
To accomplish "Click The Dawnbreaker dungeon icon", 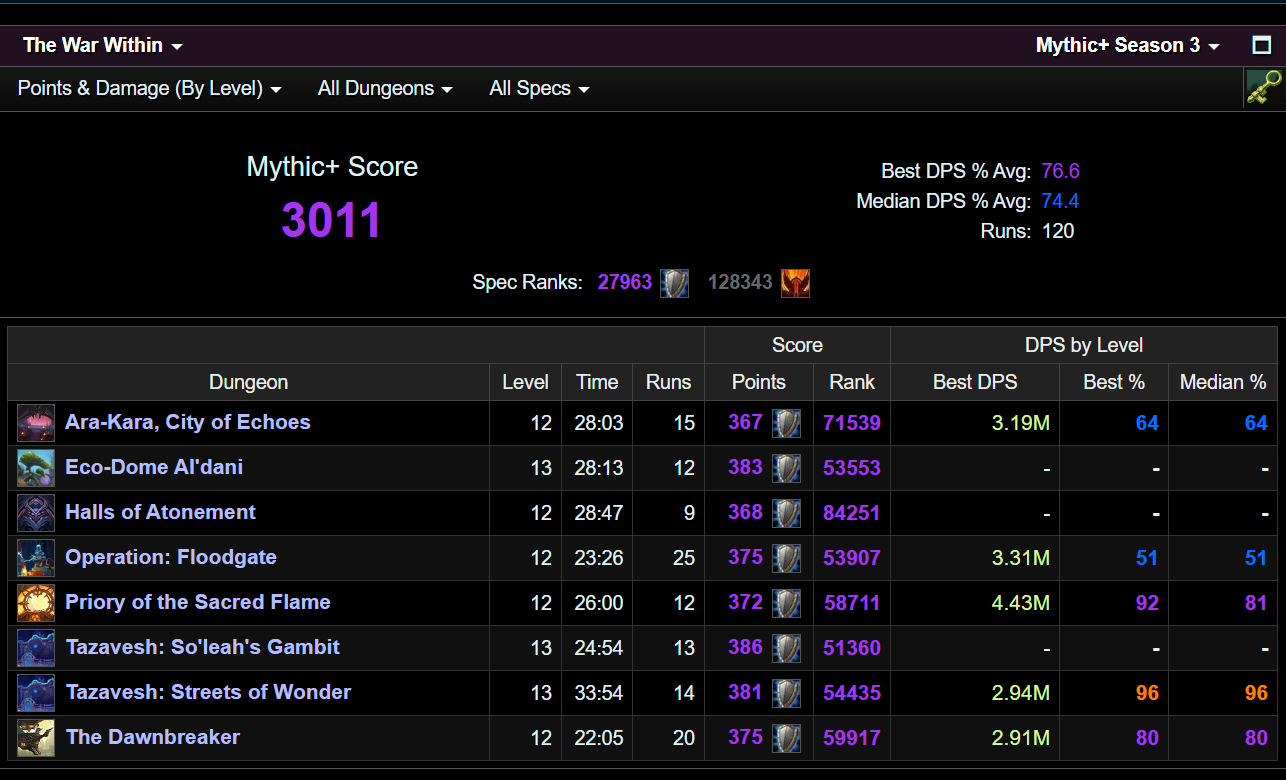I will pyautogui.click(x=36, y=738).
